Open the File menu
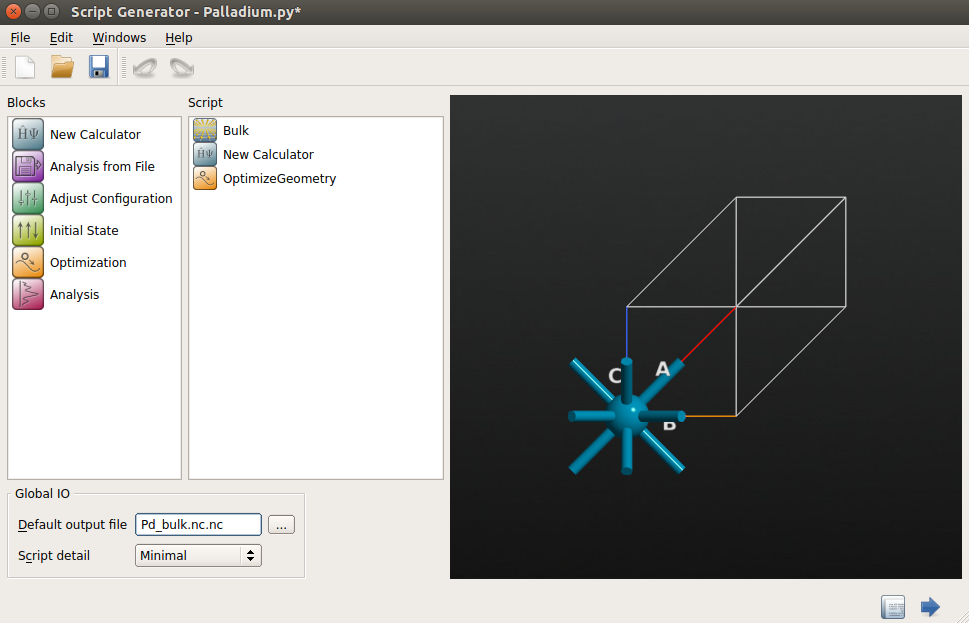969x623 pixels. (20, 38)
